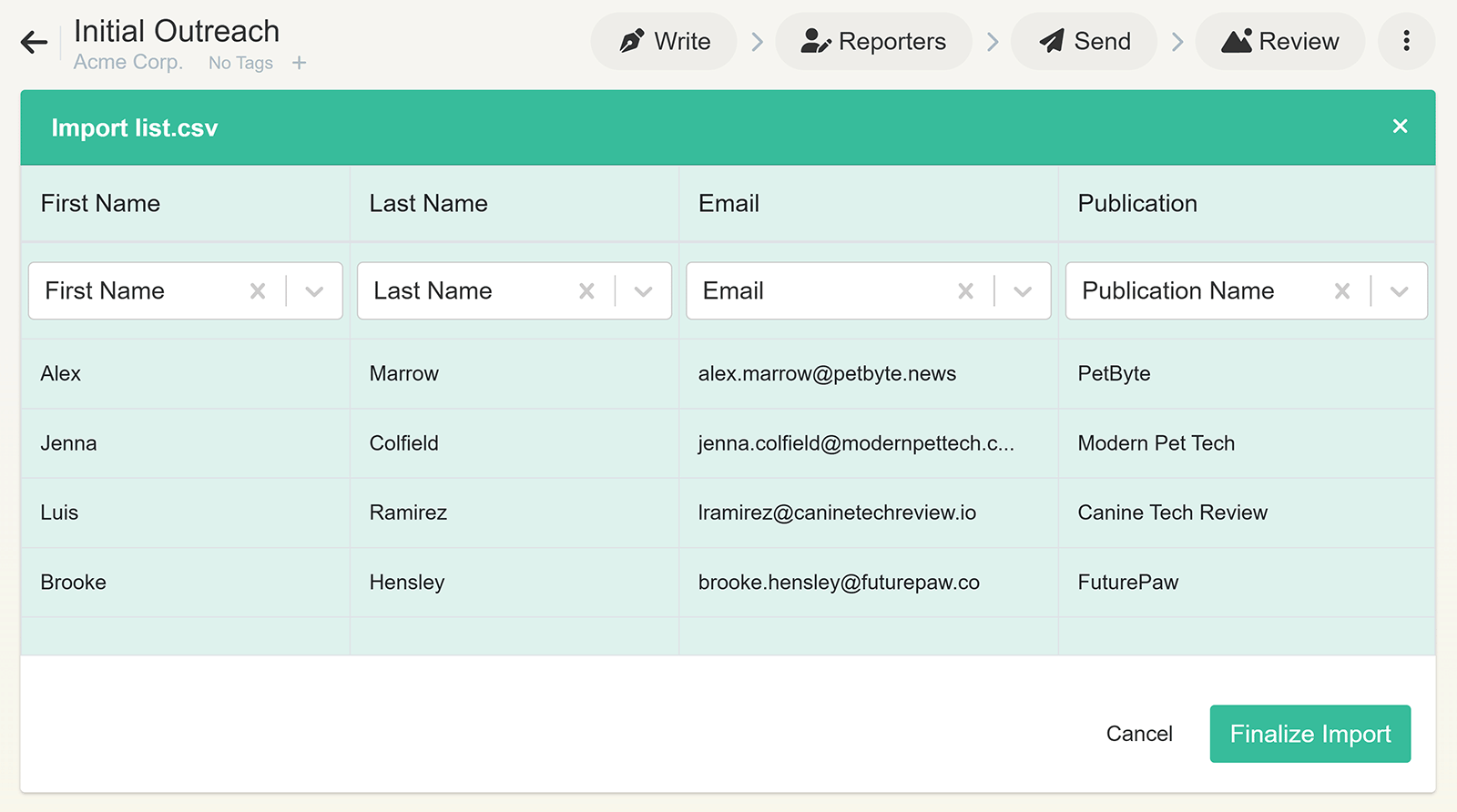Click the cell containing Colfield

515,443
